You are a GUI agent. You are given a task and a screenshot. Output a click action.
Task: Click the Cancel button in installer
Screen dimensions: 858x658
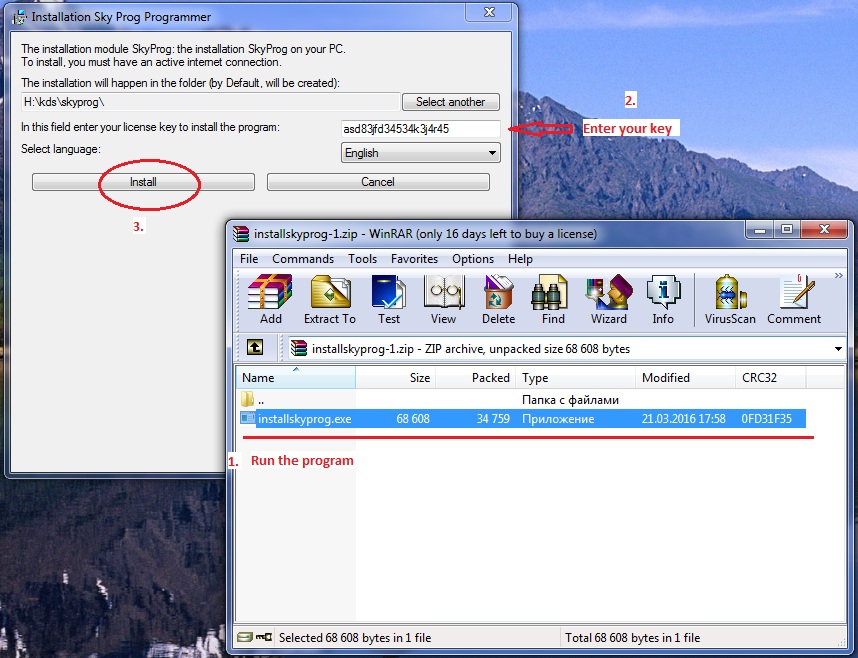click(x=378, y=182)
